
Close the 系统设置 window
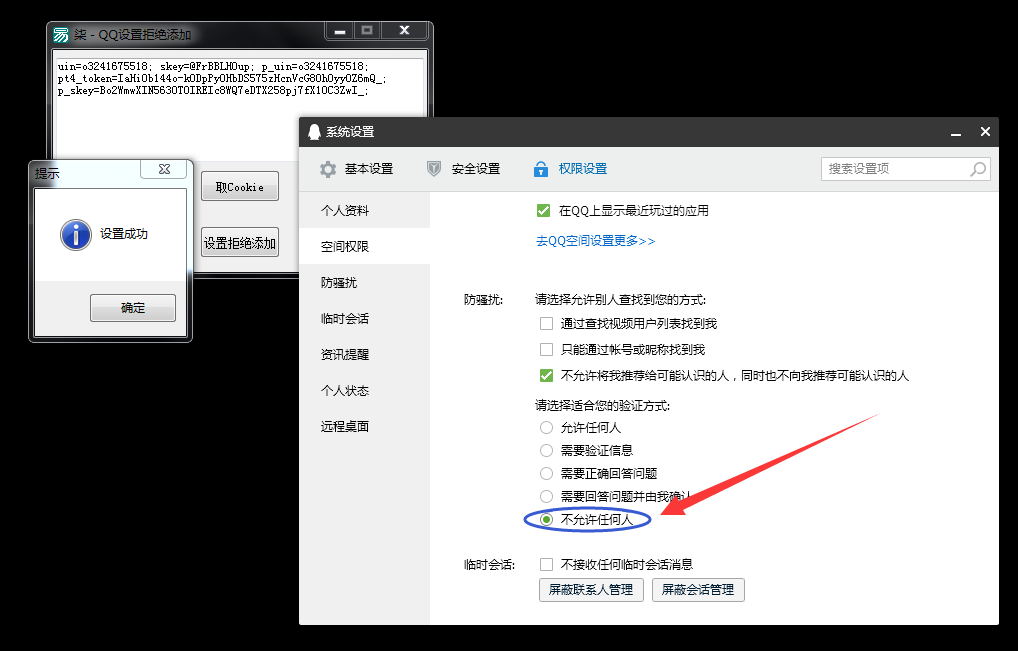coord(985,132)
